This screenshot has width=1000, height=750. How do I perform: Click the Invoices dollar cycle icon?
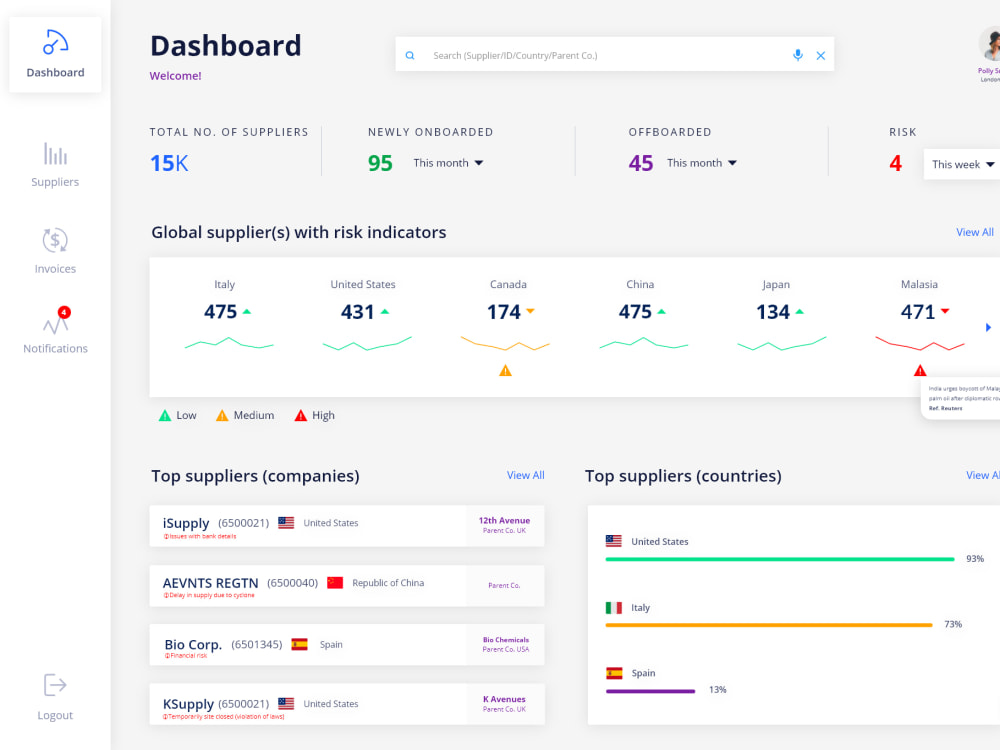coord(55,240)
